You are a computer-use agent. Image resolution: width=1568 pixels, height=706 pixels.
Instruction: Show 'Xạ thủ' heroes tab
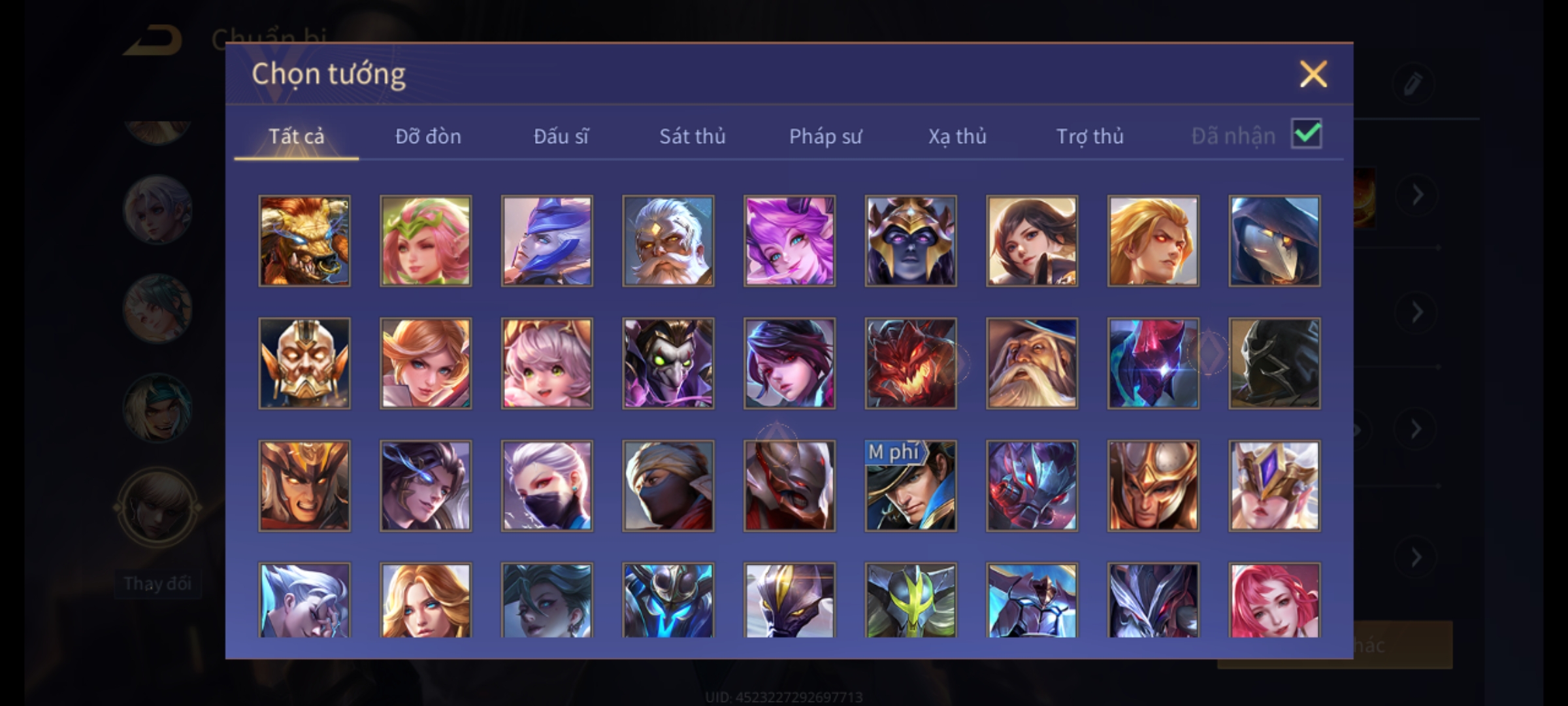(x=957, y=136)
